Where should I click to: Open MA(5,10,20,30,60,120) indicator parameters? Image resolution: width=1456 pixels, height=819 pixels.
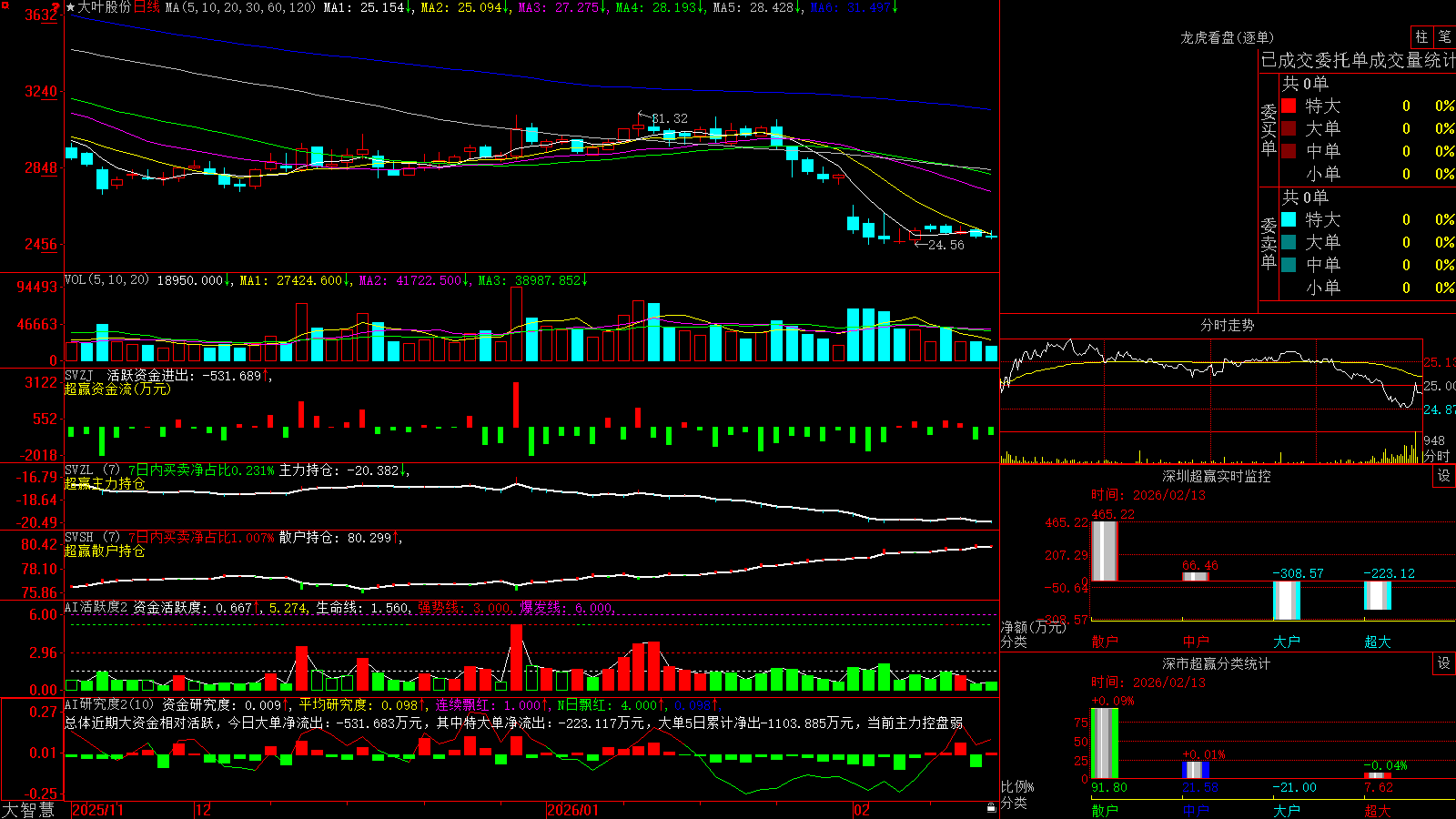[240, 7]
